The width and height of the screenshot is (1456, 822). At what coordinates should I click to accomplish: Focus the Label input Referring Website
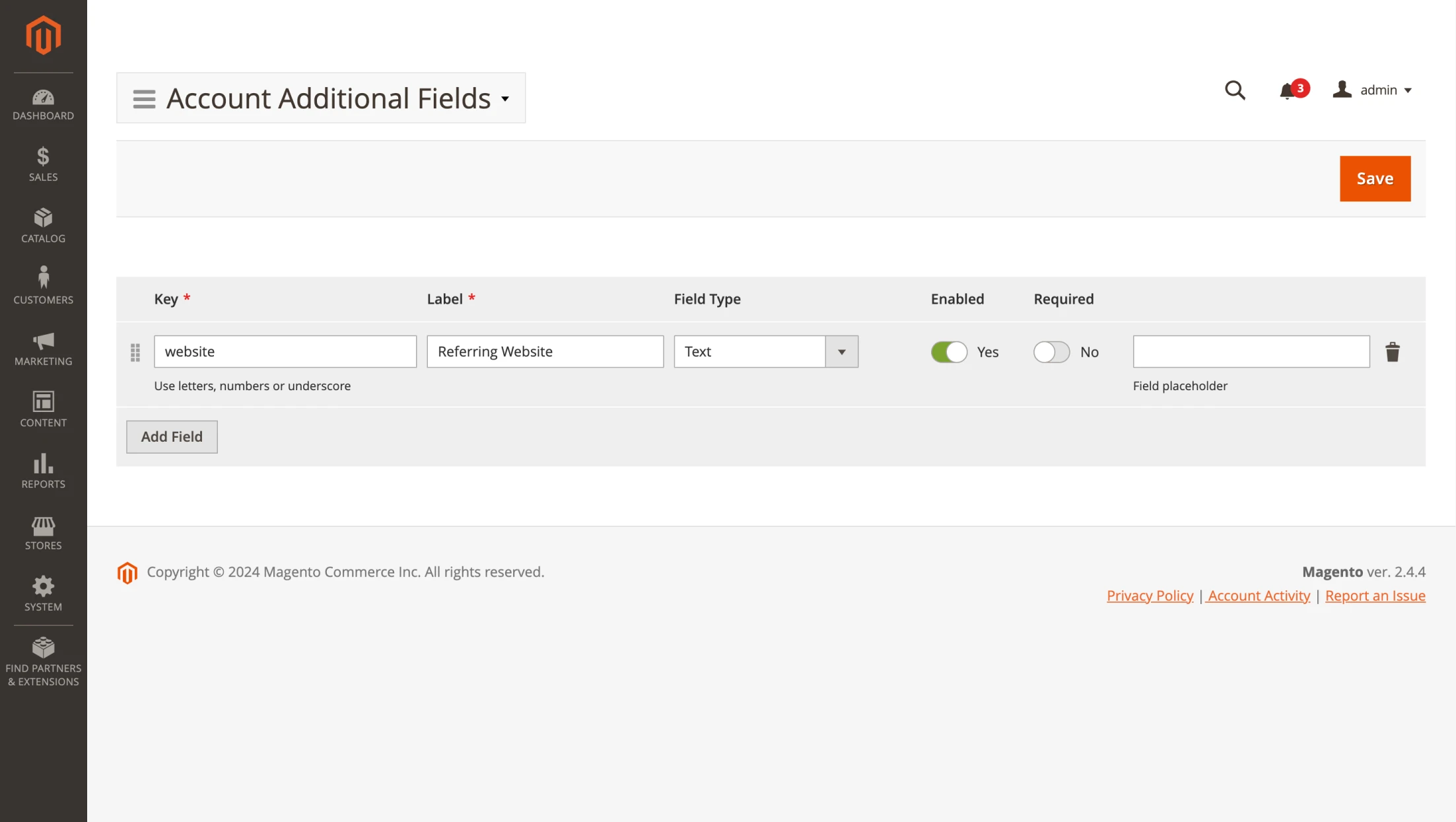(545, 352)
